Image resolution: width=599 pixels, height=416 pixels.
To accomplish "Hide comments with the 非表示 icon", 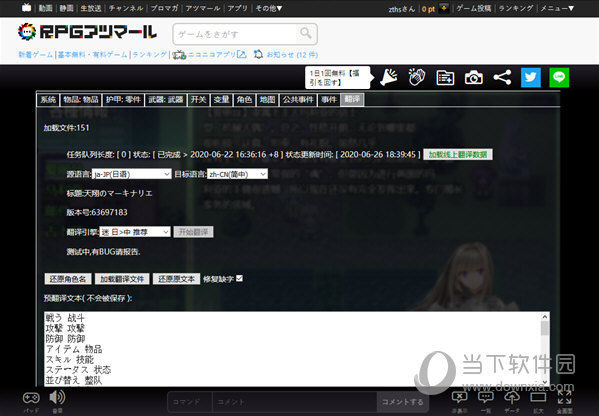I will (x=460, y=398).
